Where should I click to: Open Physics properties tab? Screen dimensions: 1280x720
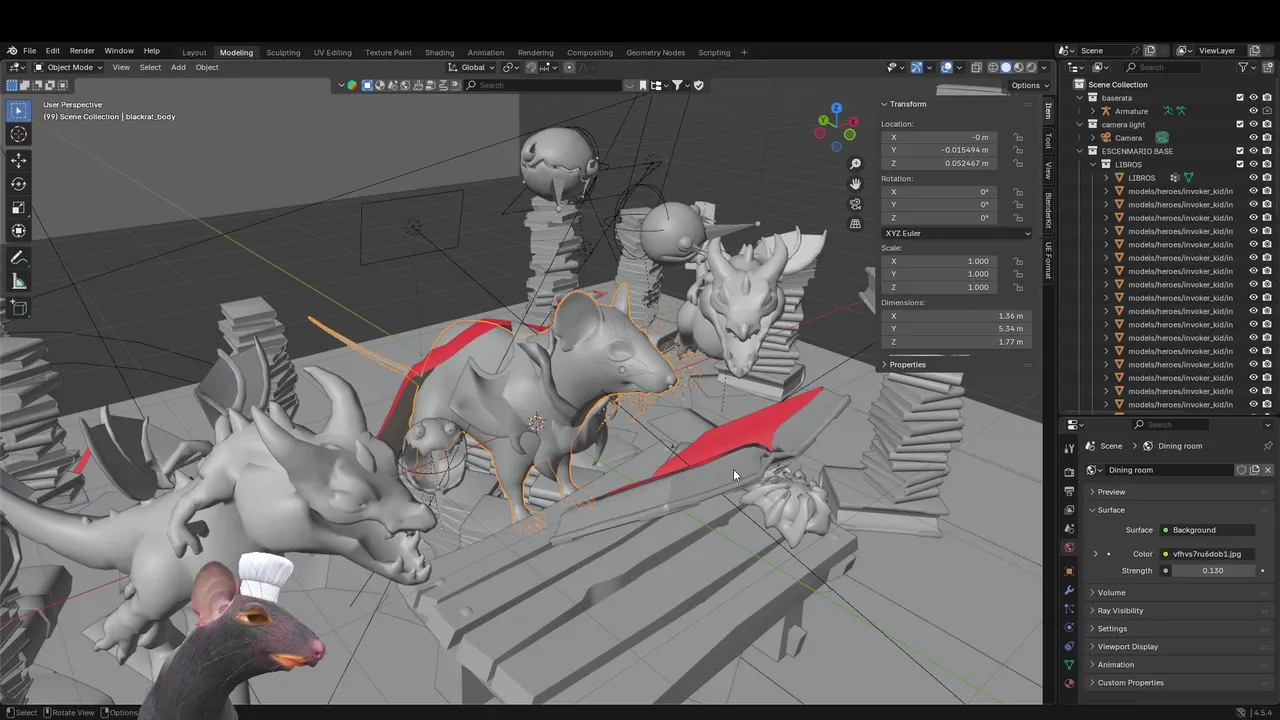coord(1069,628)
